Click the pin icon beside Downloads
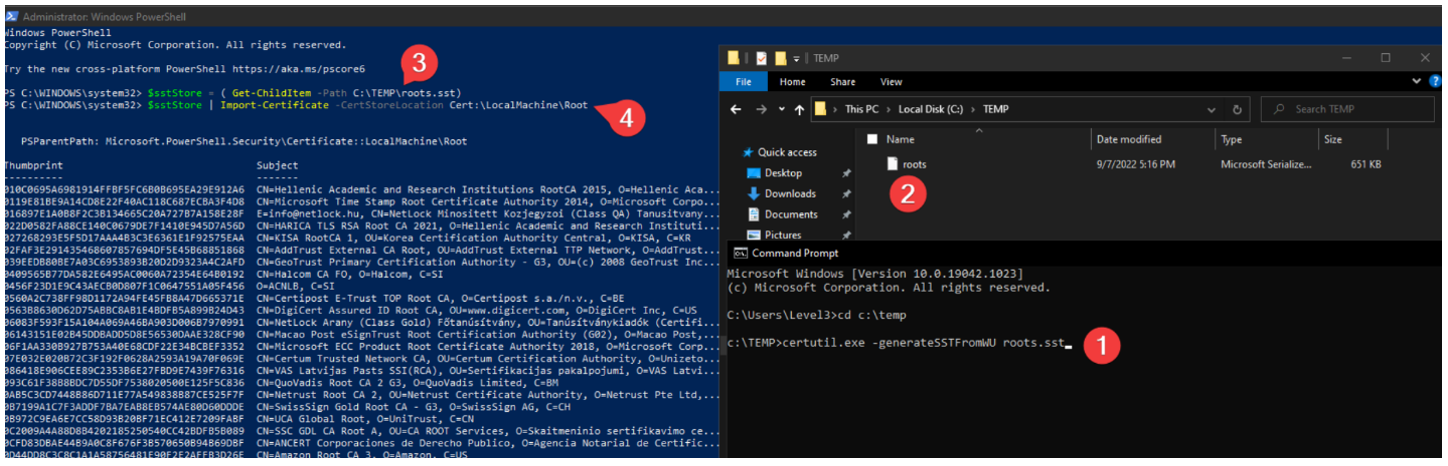The width and height of the screenshot is (1448, 466). pos(846,194)
